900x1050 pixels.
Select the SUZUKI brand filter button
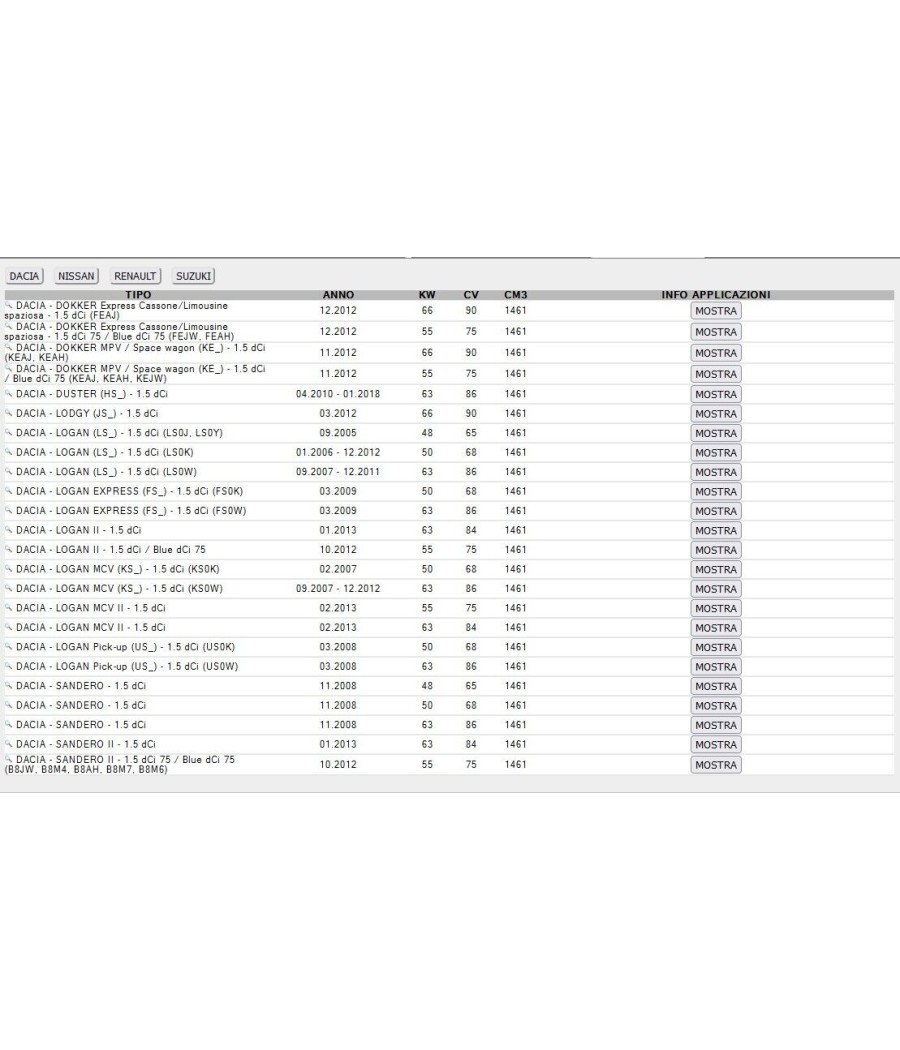(194, 276)
